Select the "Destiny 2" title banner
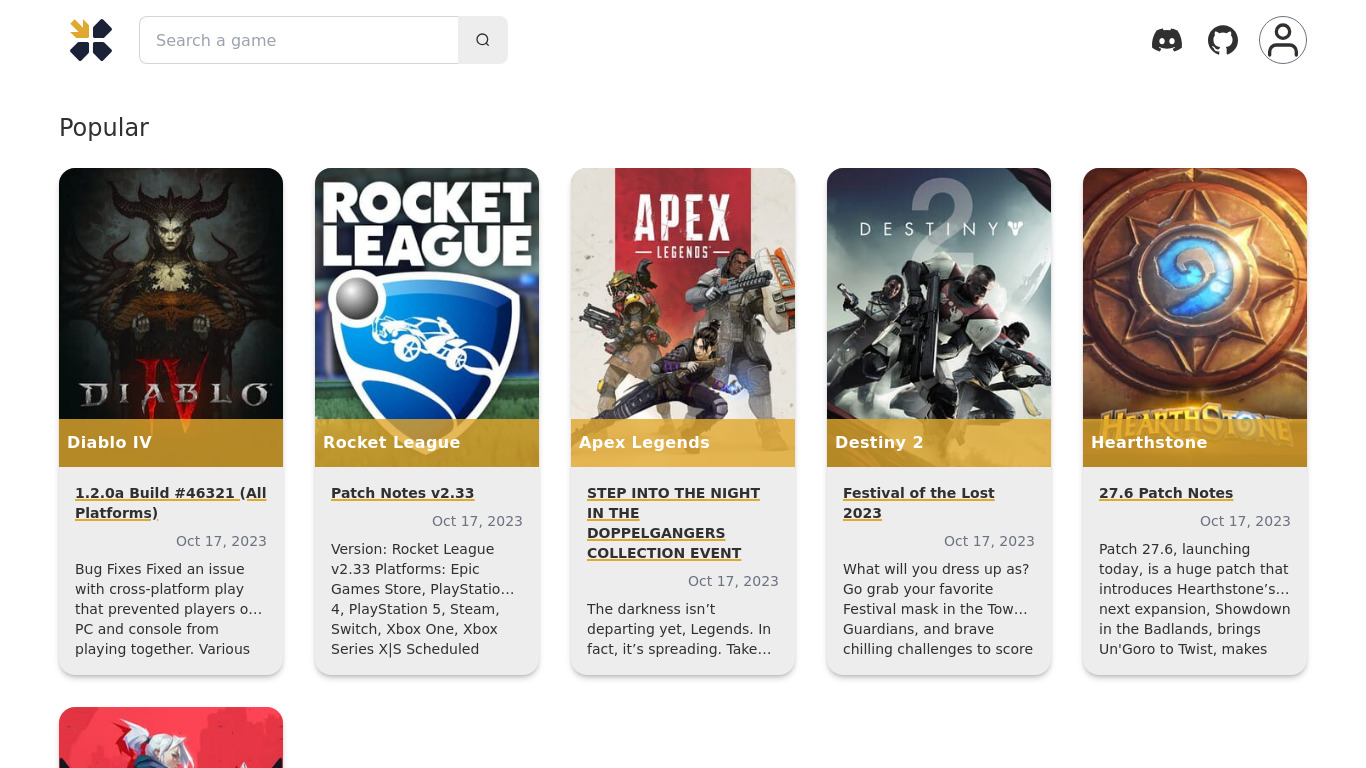The image size is (1366, 768). pyautogui.click(x=939, y=443)
